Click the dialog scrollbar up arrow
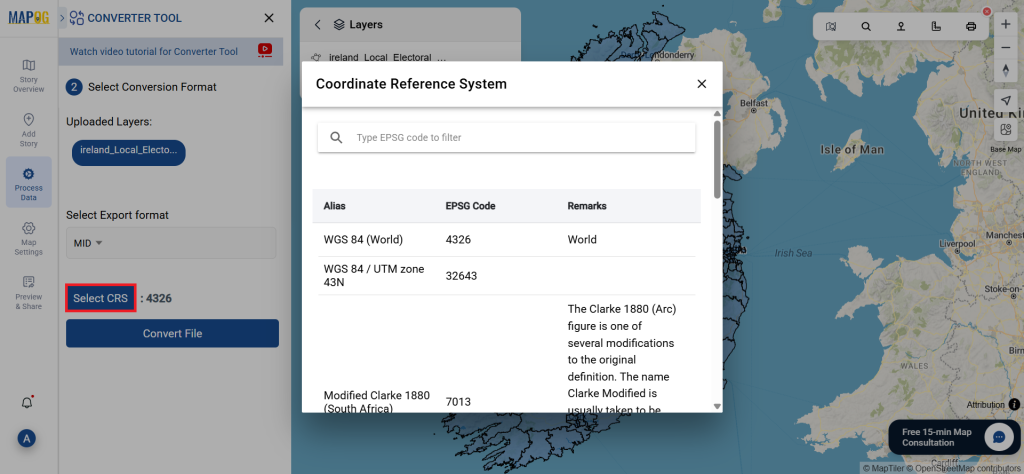The width and height of the screenshot is (1024, 474). [x=717, y=114]
